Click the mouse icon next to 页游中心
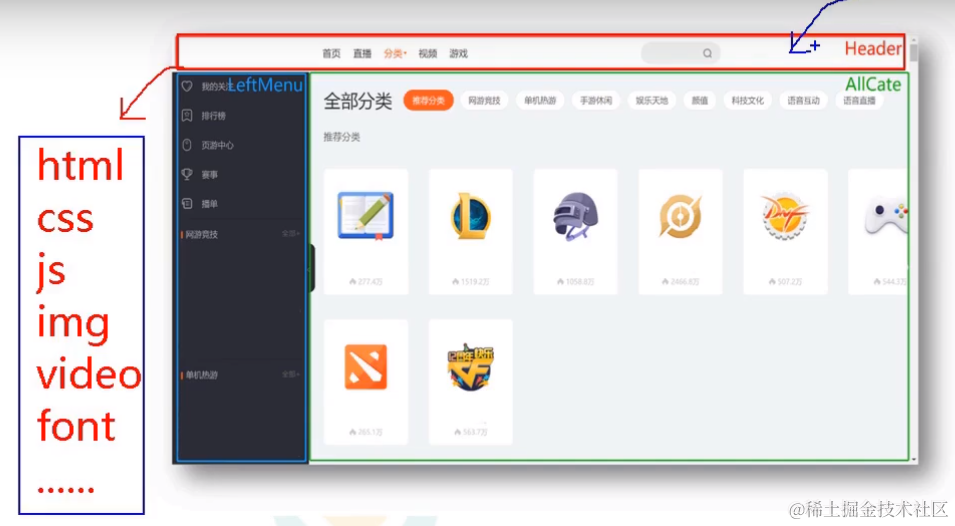This screenshot has width=955, height=526. (187, 145)
